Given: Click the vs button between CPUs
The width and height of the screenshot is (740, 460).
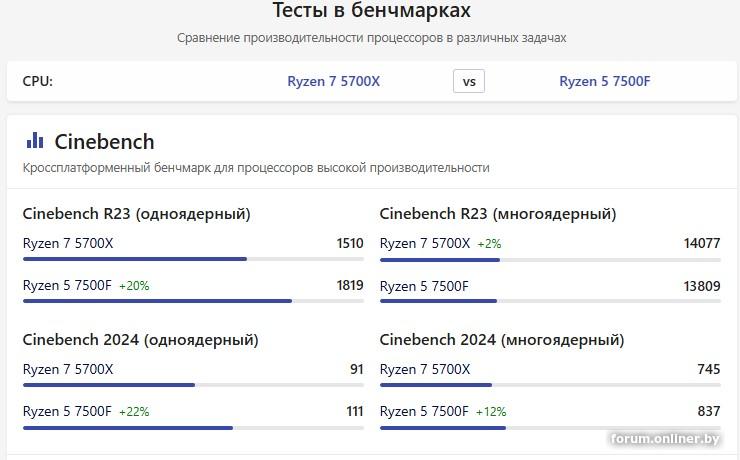Looking at the screenshot, I should tap(469, 81).
